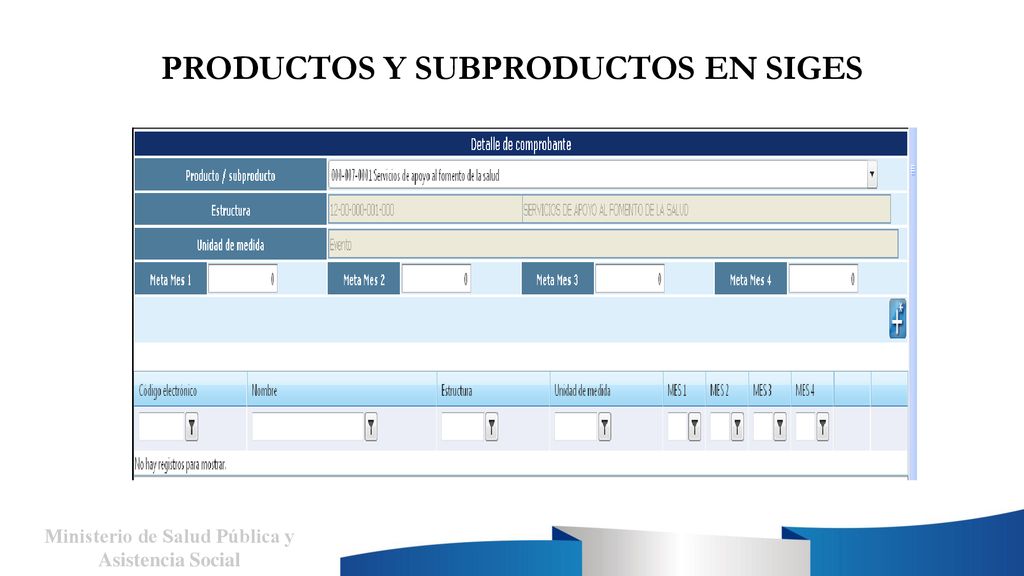Click the Meta Mes 1 label
Viewport: 1024px width, 576px height.
click(x=170, y=280)
